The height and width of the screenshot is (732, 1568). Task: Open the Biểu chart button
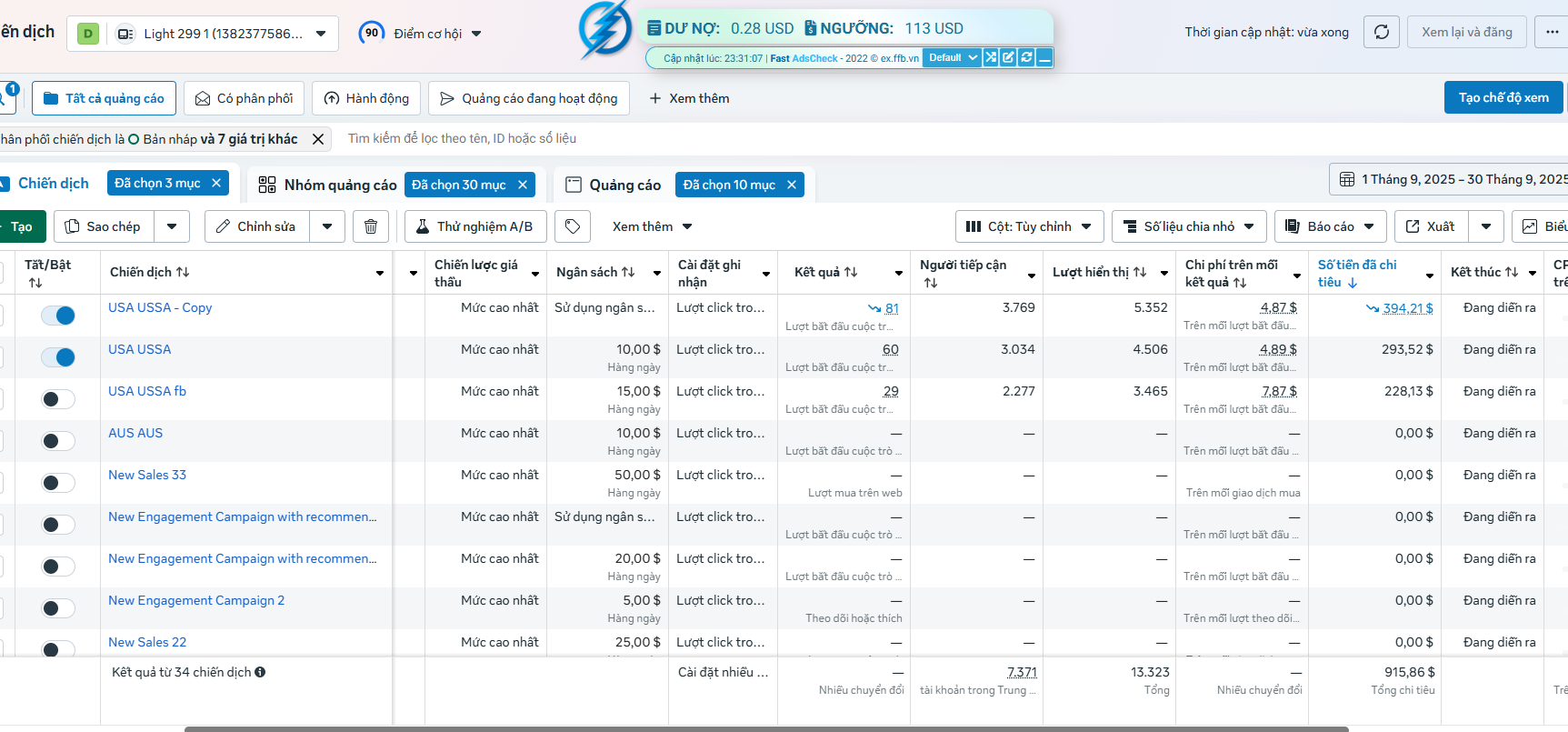click(1541, 226)
